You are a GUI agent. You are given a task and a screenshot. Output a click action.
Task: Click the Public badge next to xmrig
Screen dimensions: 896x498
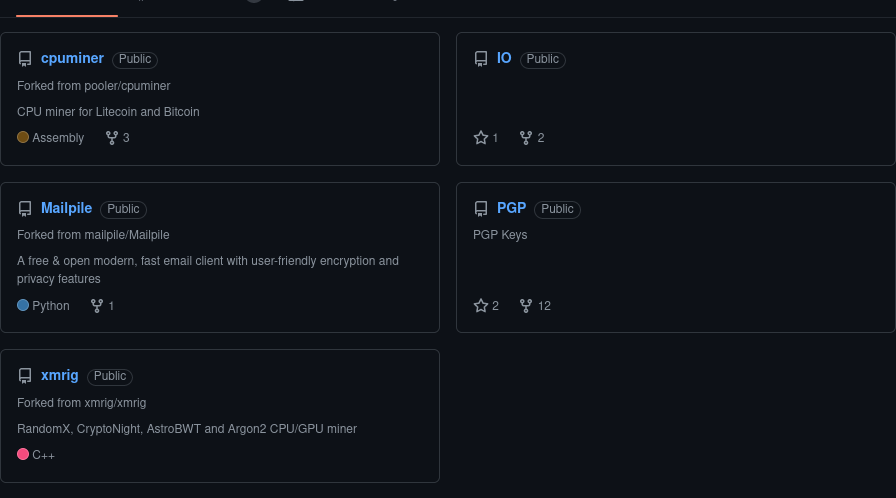point(110,376)
